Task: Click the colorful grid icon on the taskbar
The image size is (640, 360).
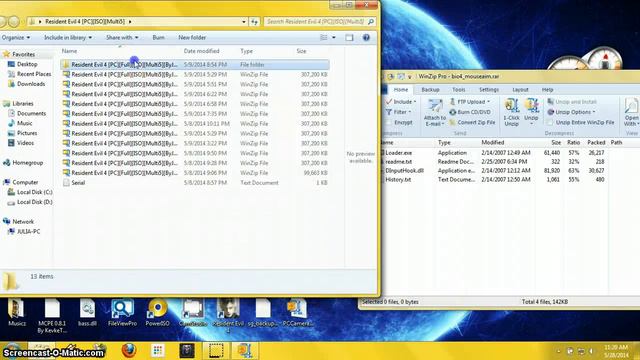Action: 158,350
